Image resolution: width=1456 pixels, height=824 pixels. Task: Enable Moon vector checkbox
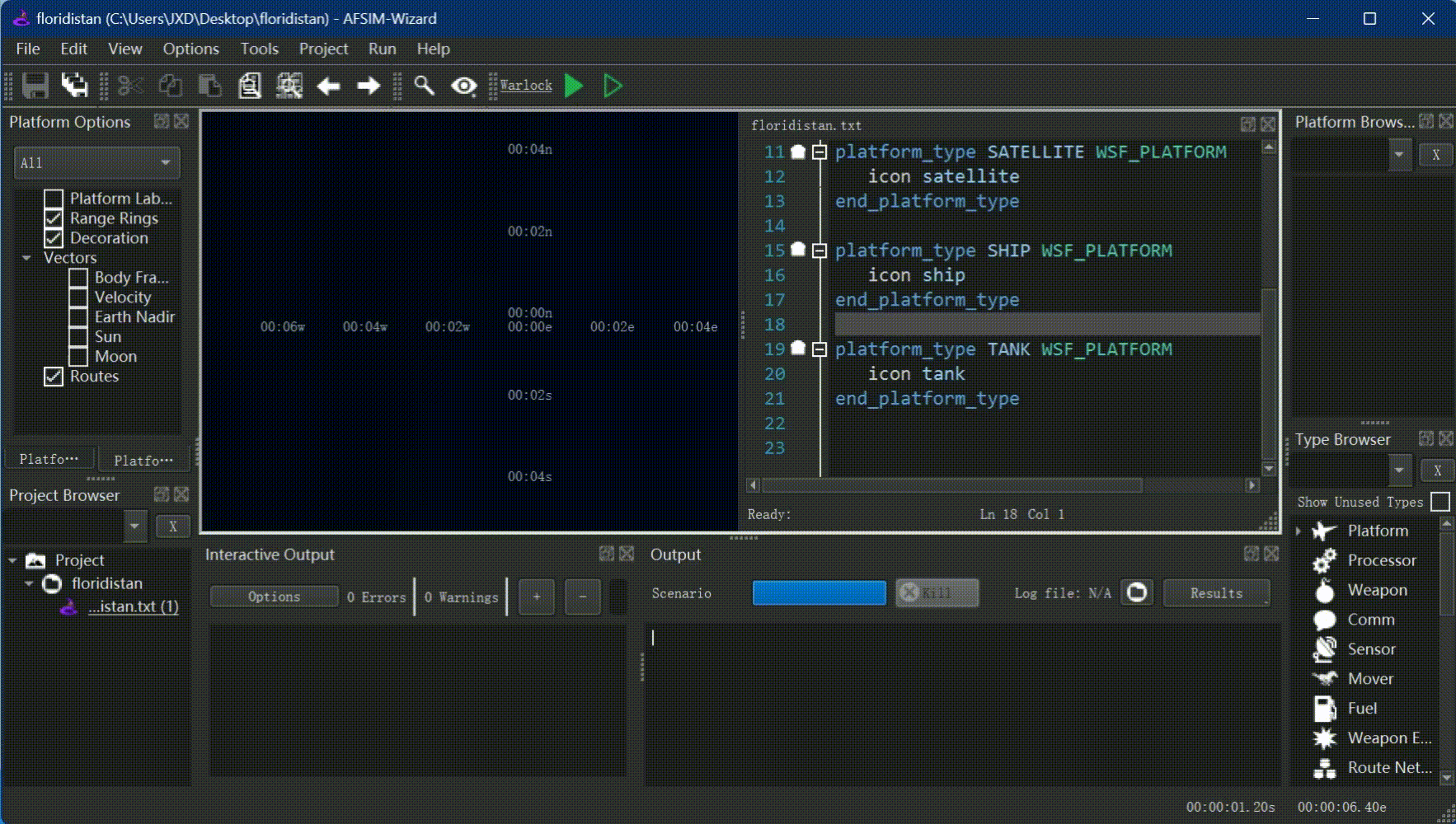[78, 357]
